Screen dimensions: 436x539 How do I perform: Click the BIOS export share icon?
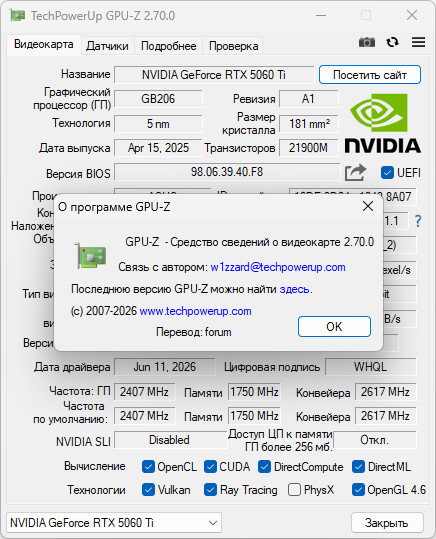(x=355, y=173)
